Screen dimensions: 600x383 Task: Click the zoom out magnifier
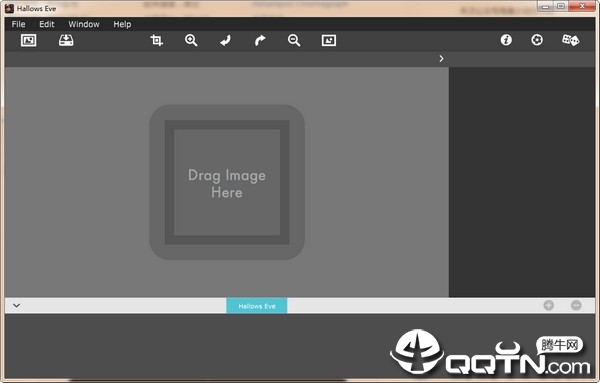(294, 40)
